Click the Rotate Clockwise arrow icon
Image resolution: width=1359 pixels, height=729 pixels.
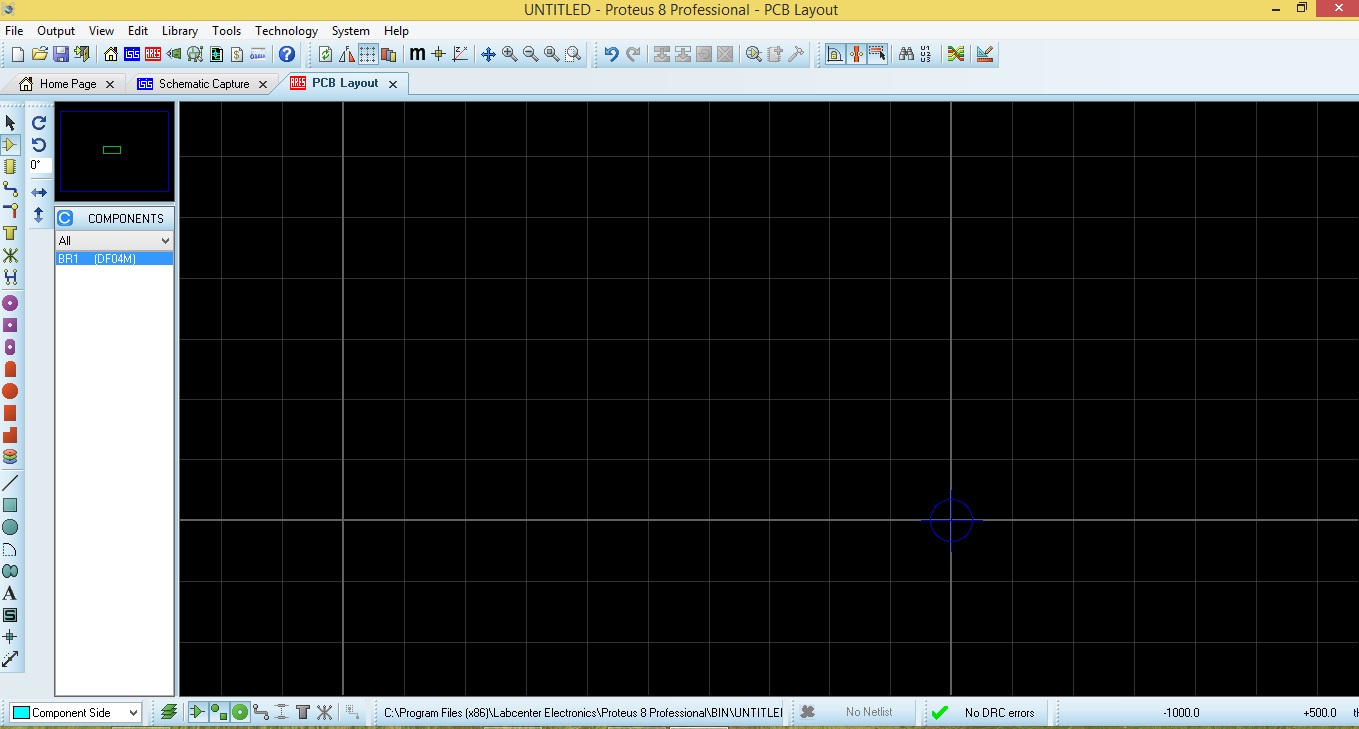(x=39, y=123)
